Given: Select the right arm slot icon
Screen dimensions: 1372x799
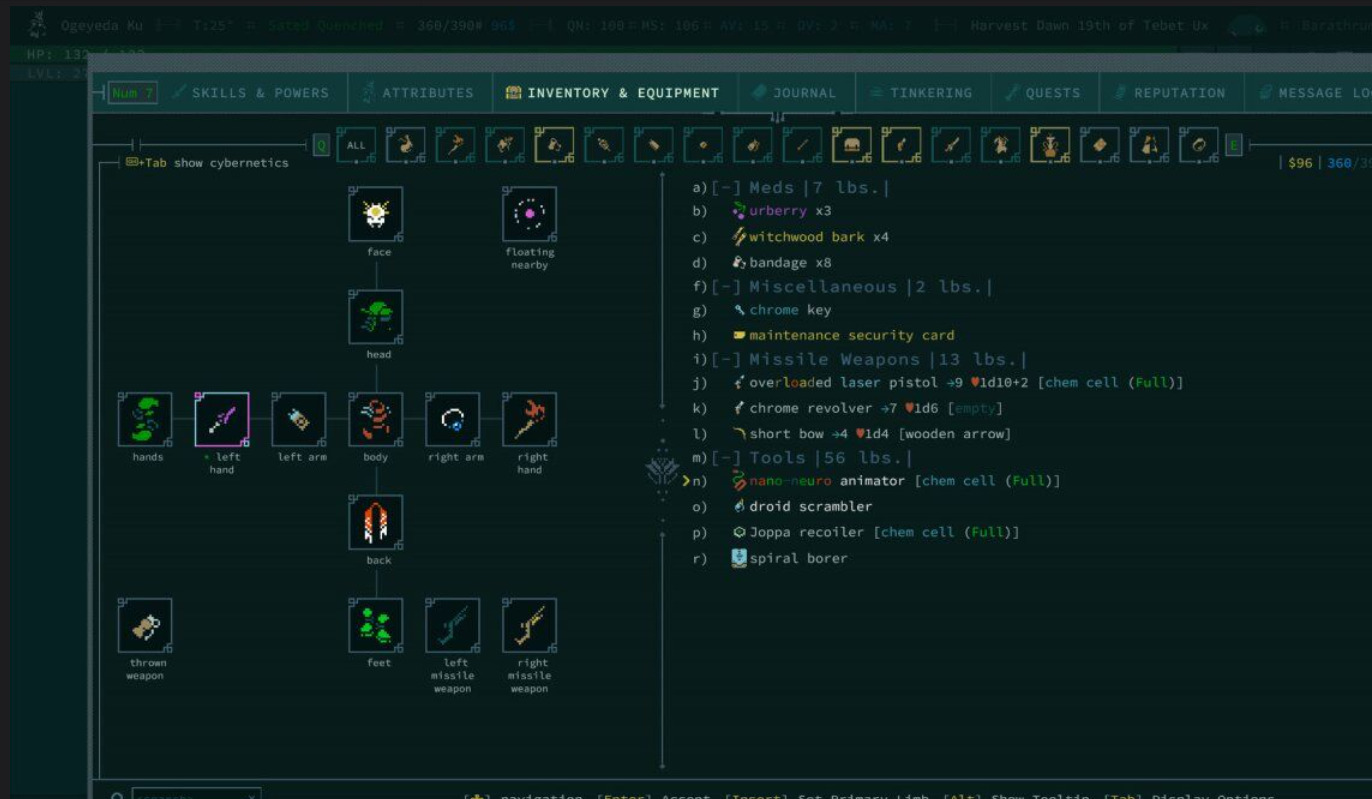Looking at the screenshot, I should [x=453, y=419].
